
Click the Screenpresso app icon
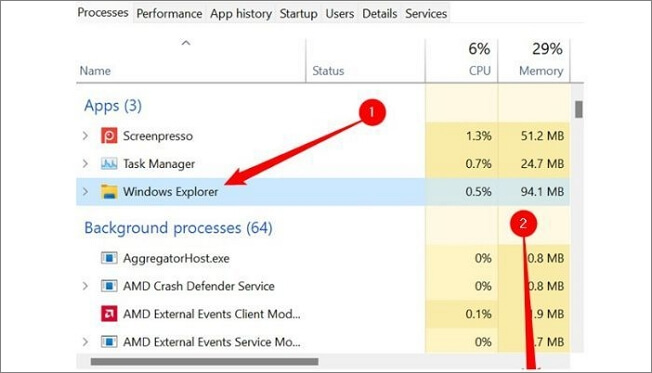[x=109, y=136]
